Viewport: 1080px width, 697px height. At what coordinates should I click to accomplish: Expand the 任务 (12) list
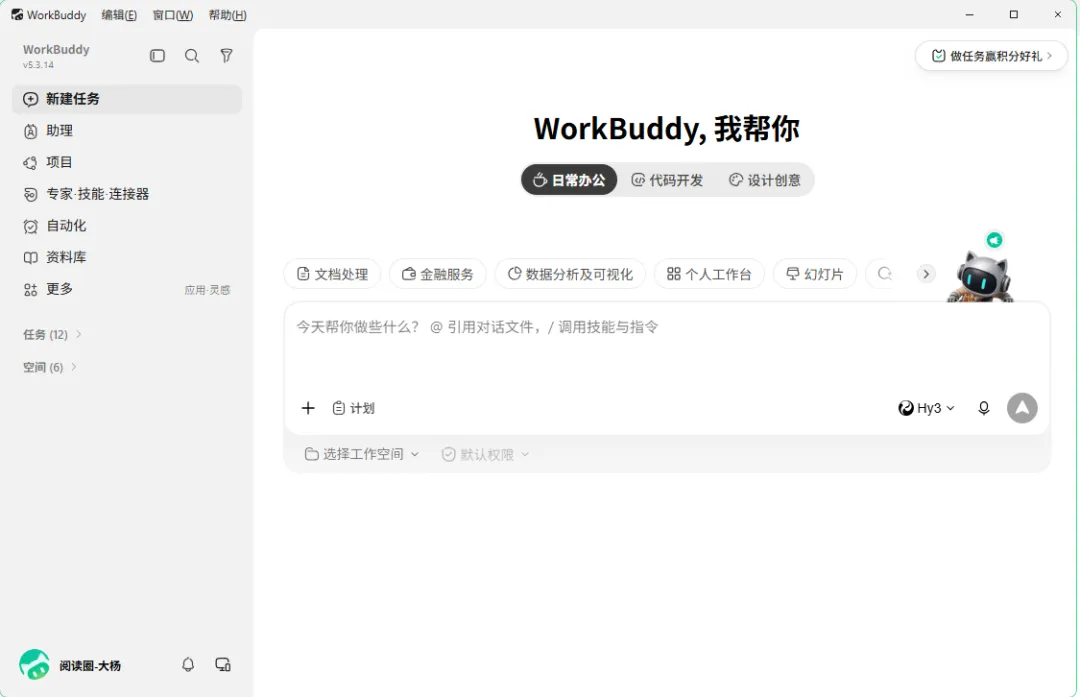tap(52, 335)
